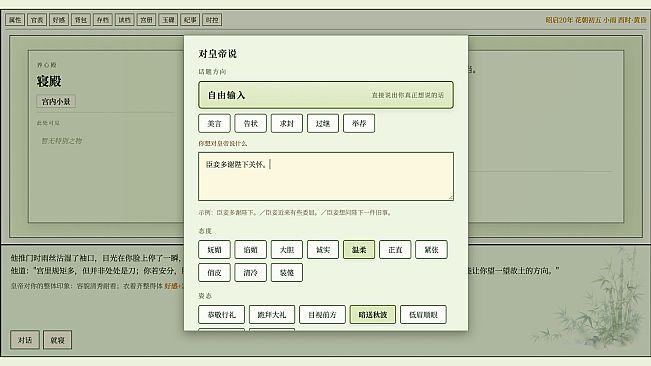Click the 对话 button at bottom left
Image resolution: width=651 pixels, height=366 pixels.
pyautogui.click(x=25, y=340)
